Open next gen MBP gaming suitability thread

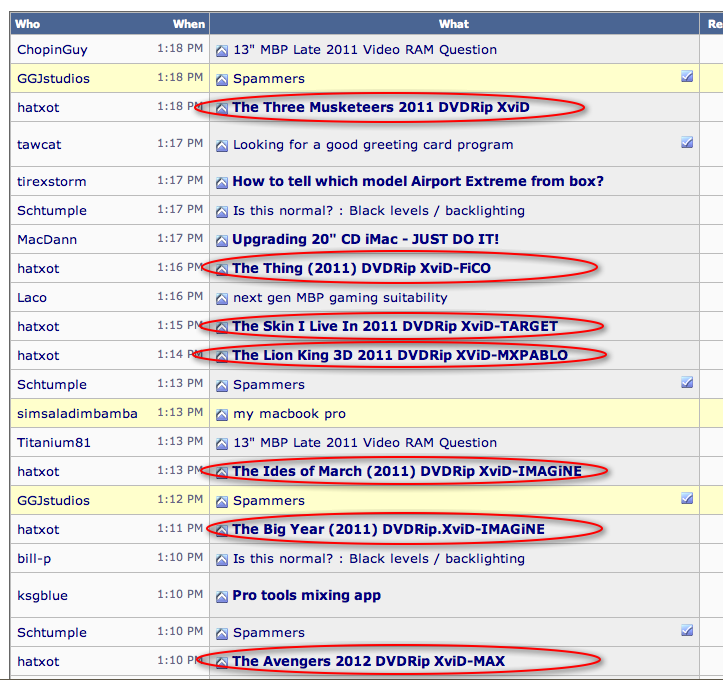tap(340, 298)
